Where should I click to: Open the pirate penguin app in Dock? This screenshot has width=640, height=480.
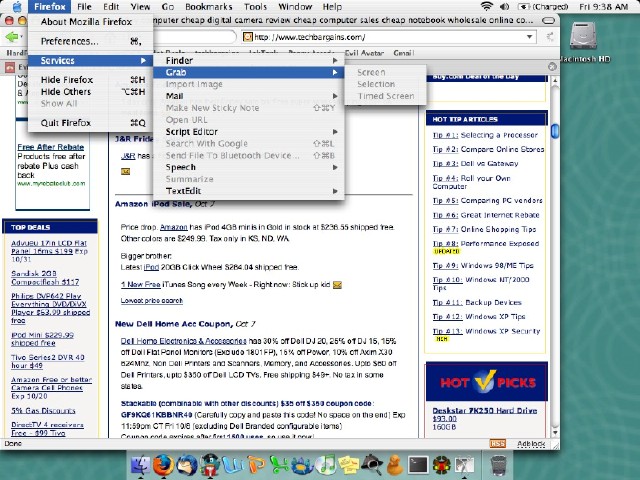coord(210,465)
